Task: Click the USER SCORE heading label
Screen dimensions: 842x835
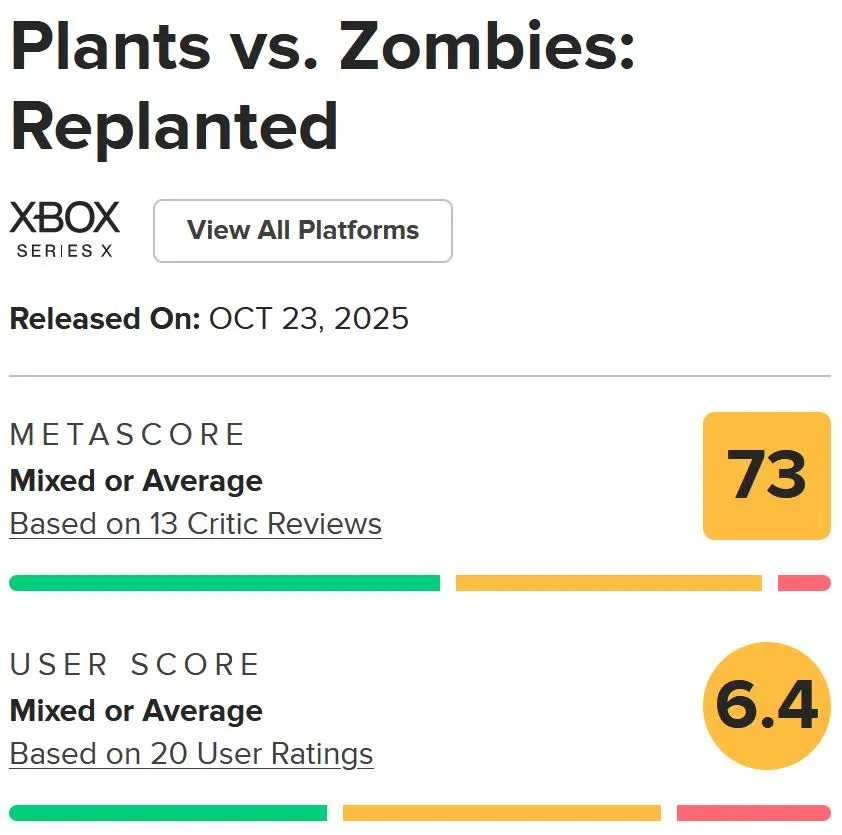Action: (135, 665)
